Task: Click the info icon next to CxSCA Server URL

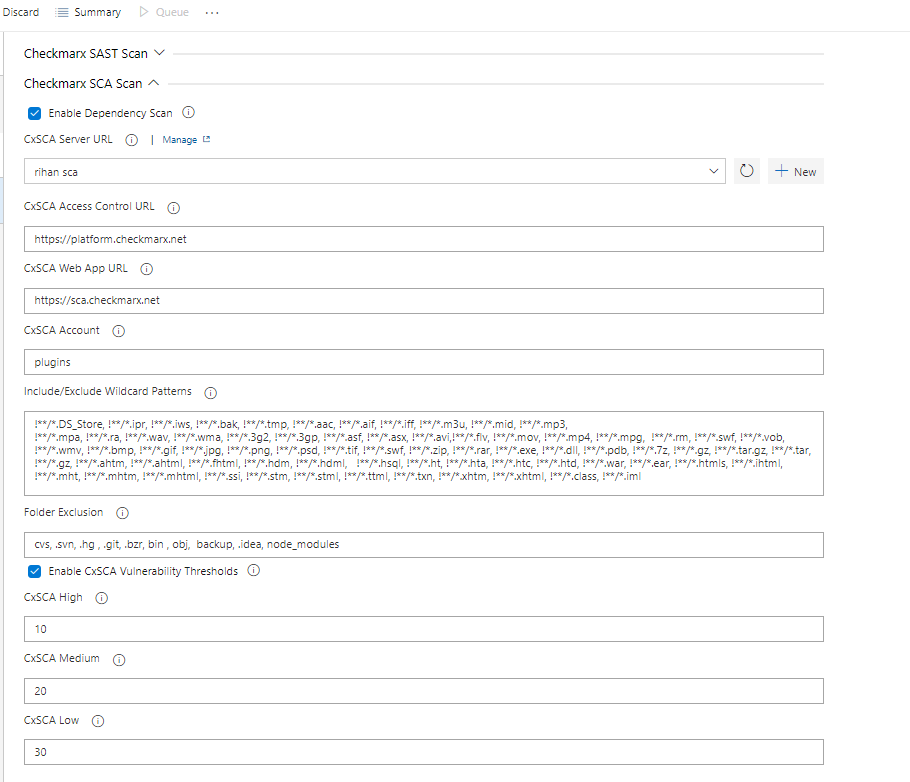Action: click(x=131, y=140)
